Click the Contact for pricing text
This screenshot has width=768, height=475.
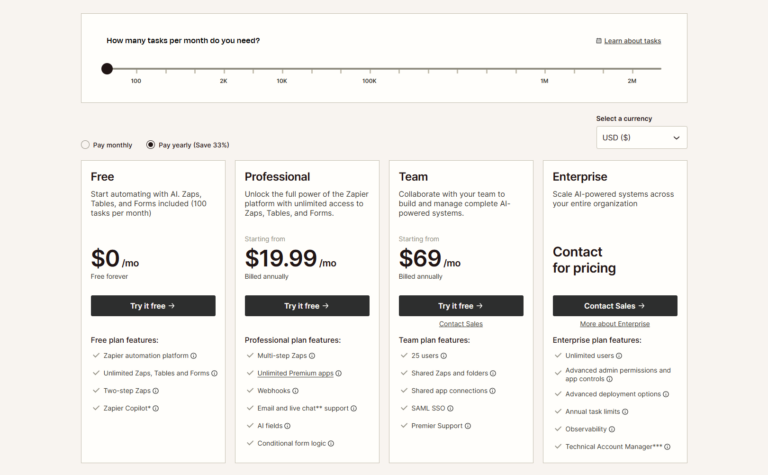[x=584, y=260]
